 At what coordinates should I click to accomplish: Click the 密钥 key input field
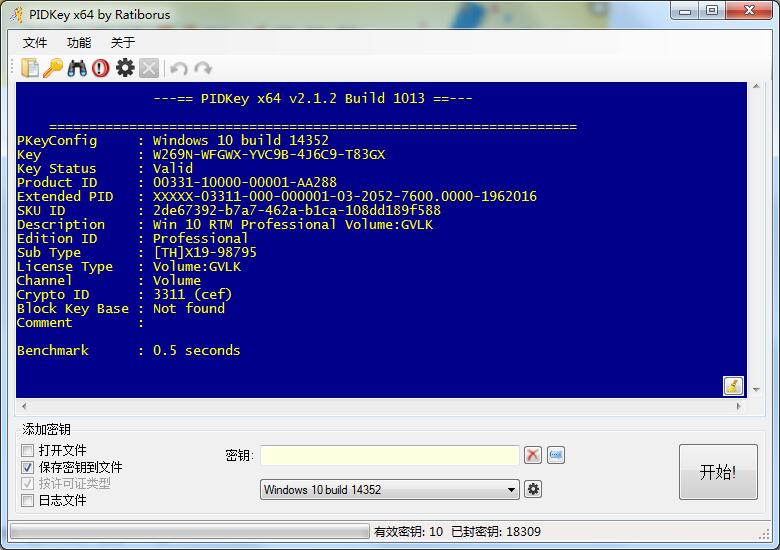pyautogui.click(x=390, y=455)
